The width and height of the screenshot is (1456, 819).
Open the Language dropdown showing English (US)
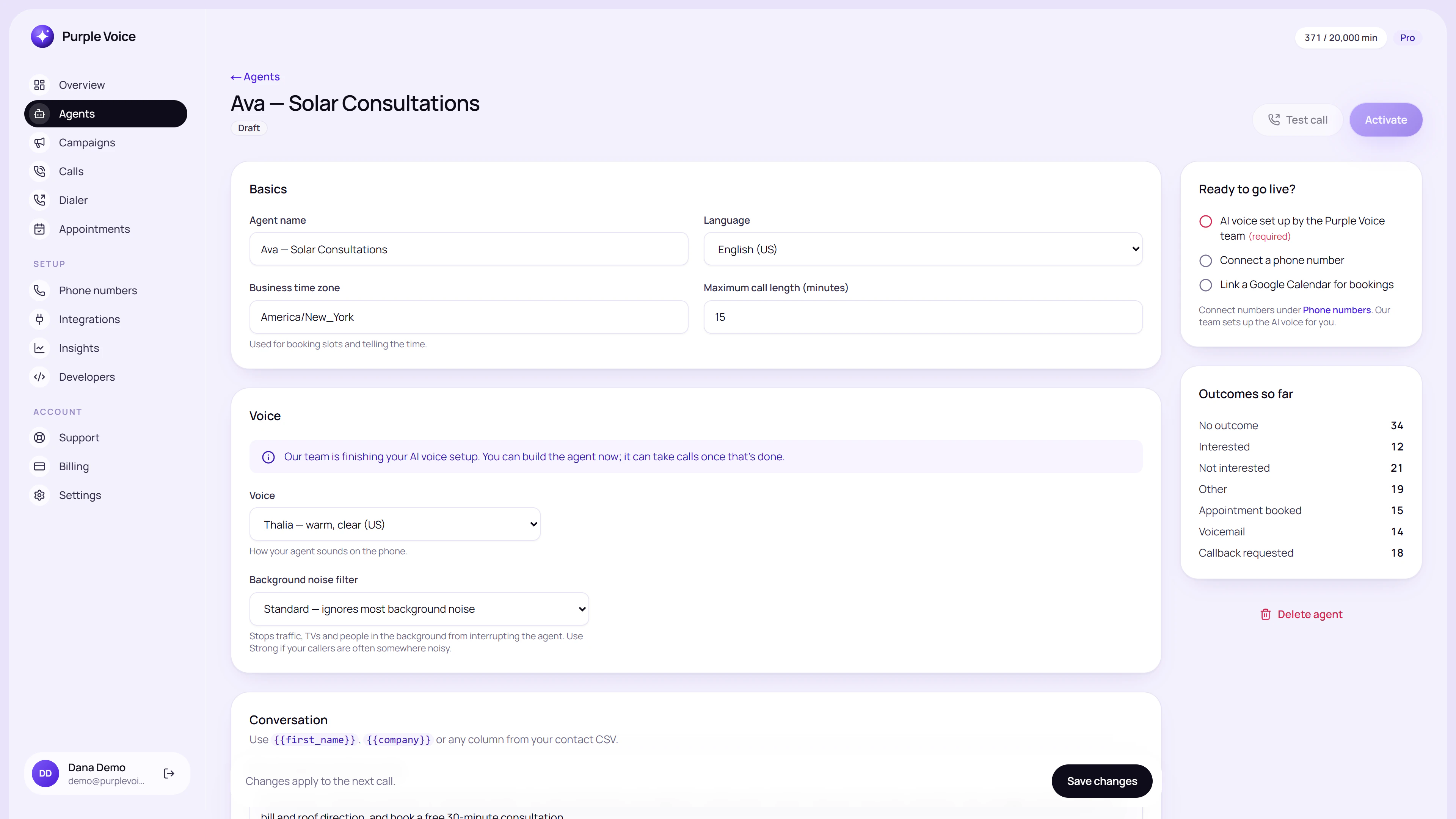[x=923, y=249]
